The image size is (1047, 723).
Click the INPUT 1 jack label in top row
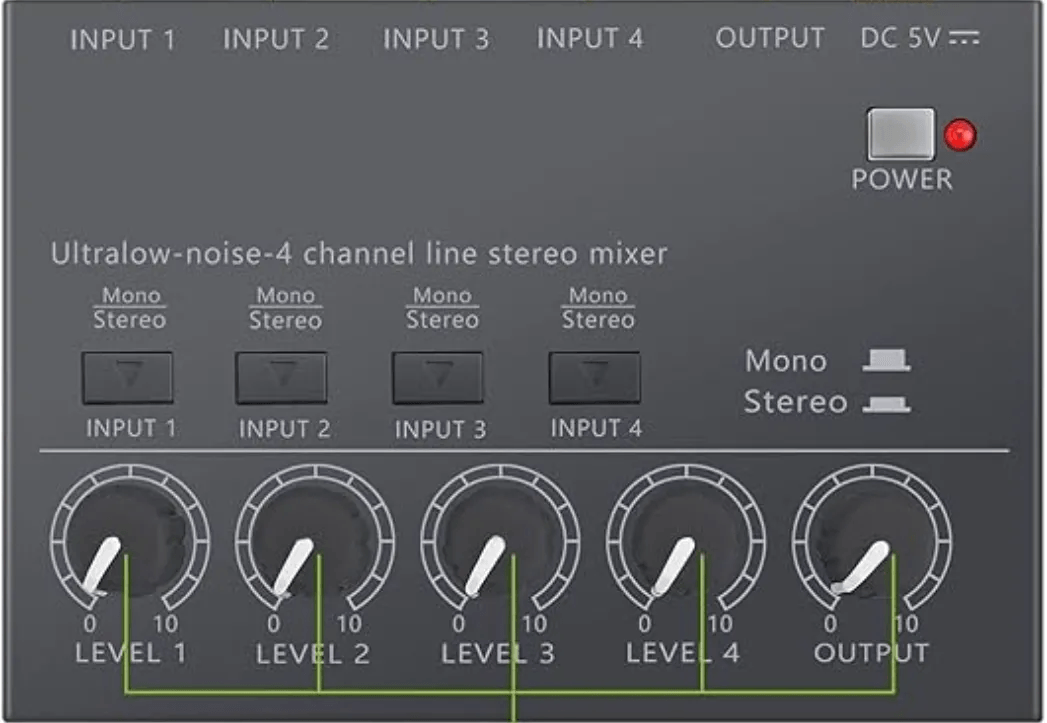(123, 40)
